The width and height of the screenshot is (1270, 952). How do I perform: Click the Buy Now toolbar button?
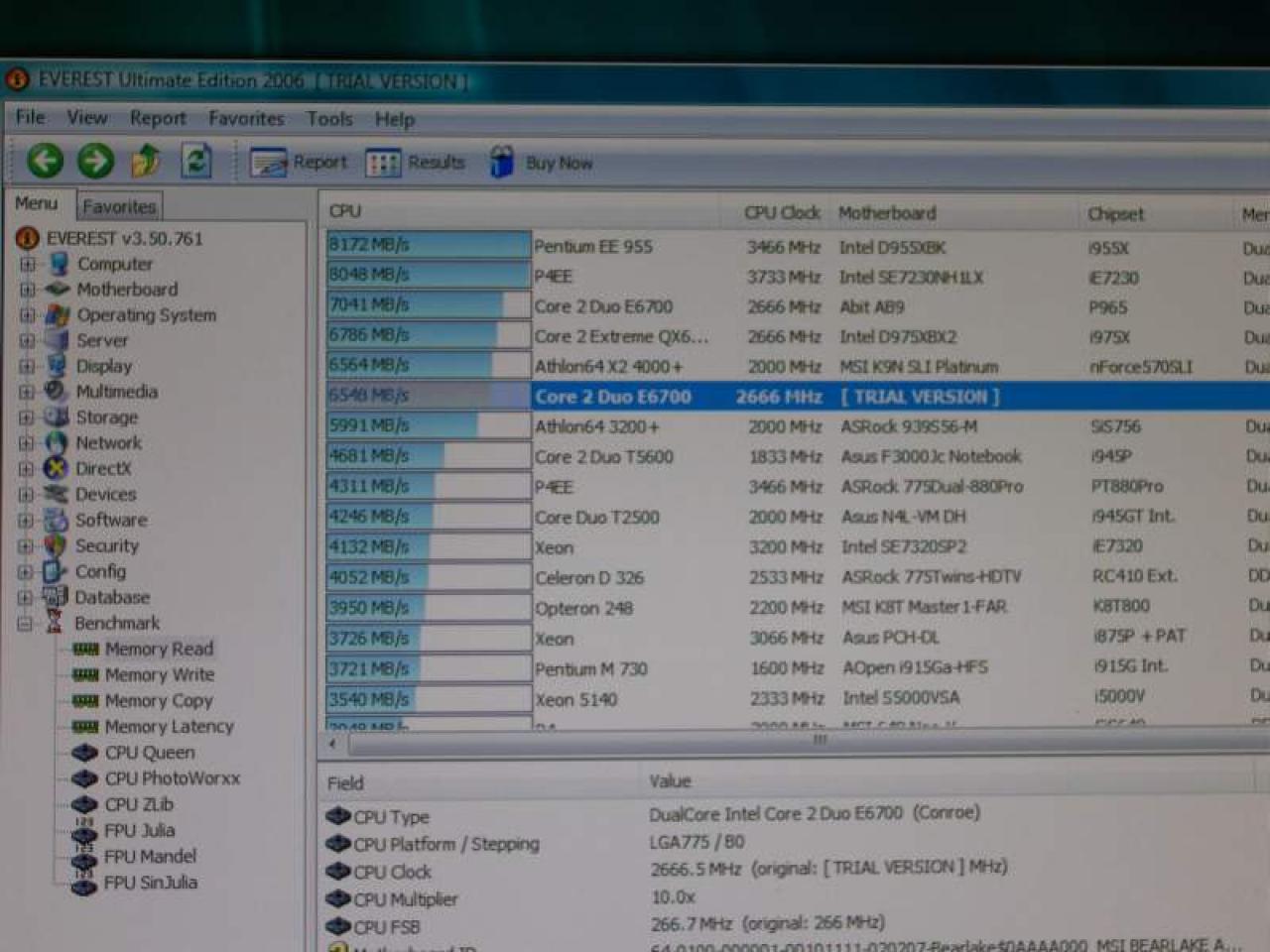542,163
